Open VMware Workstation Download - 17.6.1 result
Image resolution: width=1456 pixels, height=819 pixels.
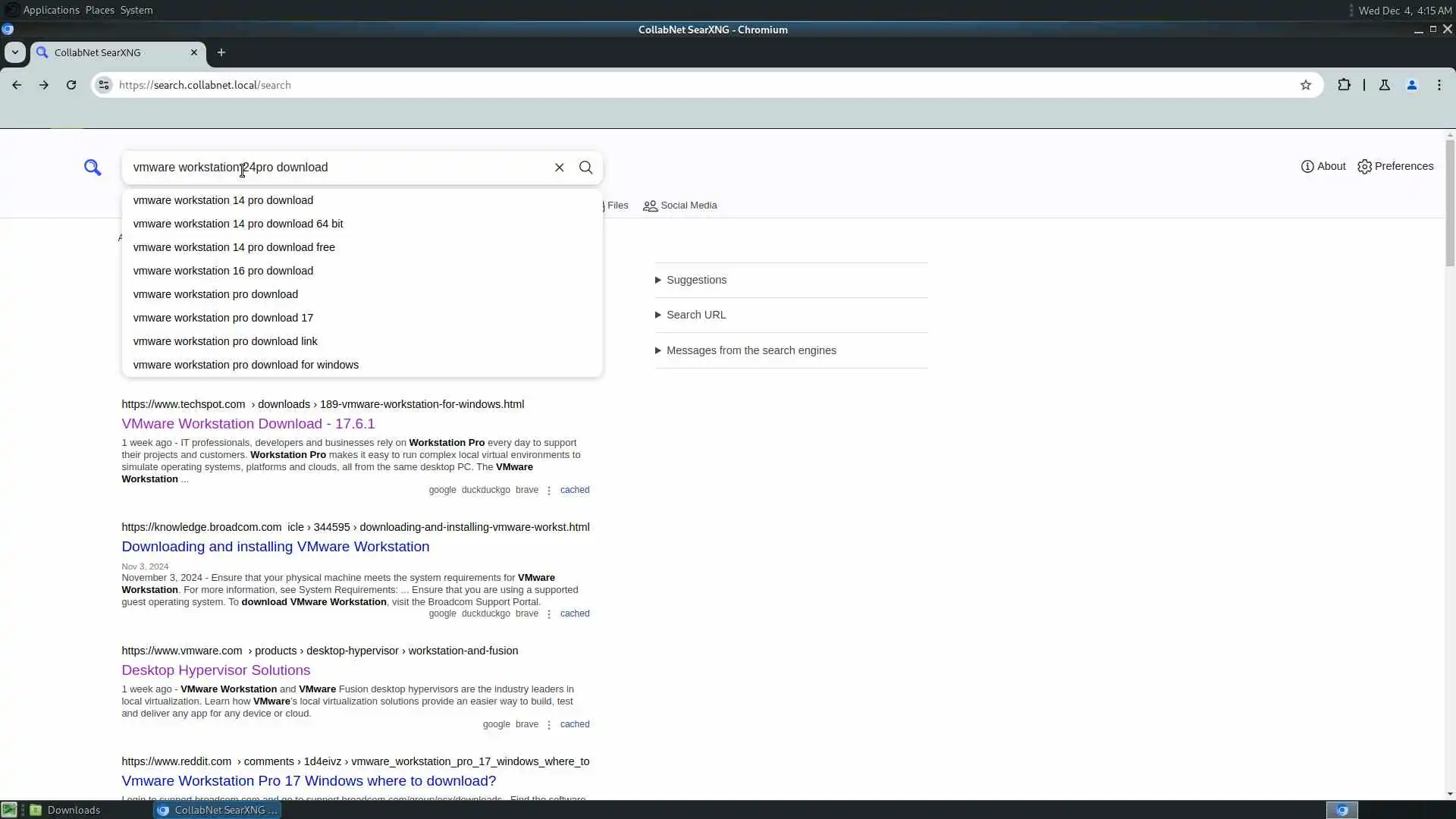[248, 424]
